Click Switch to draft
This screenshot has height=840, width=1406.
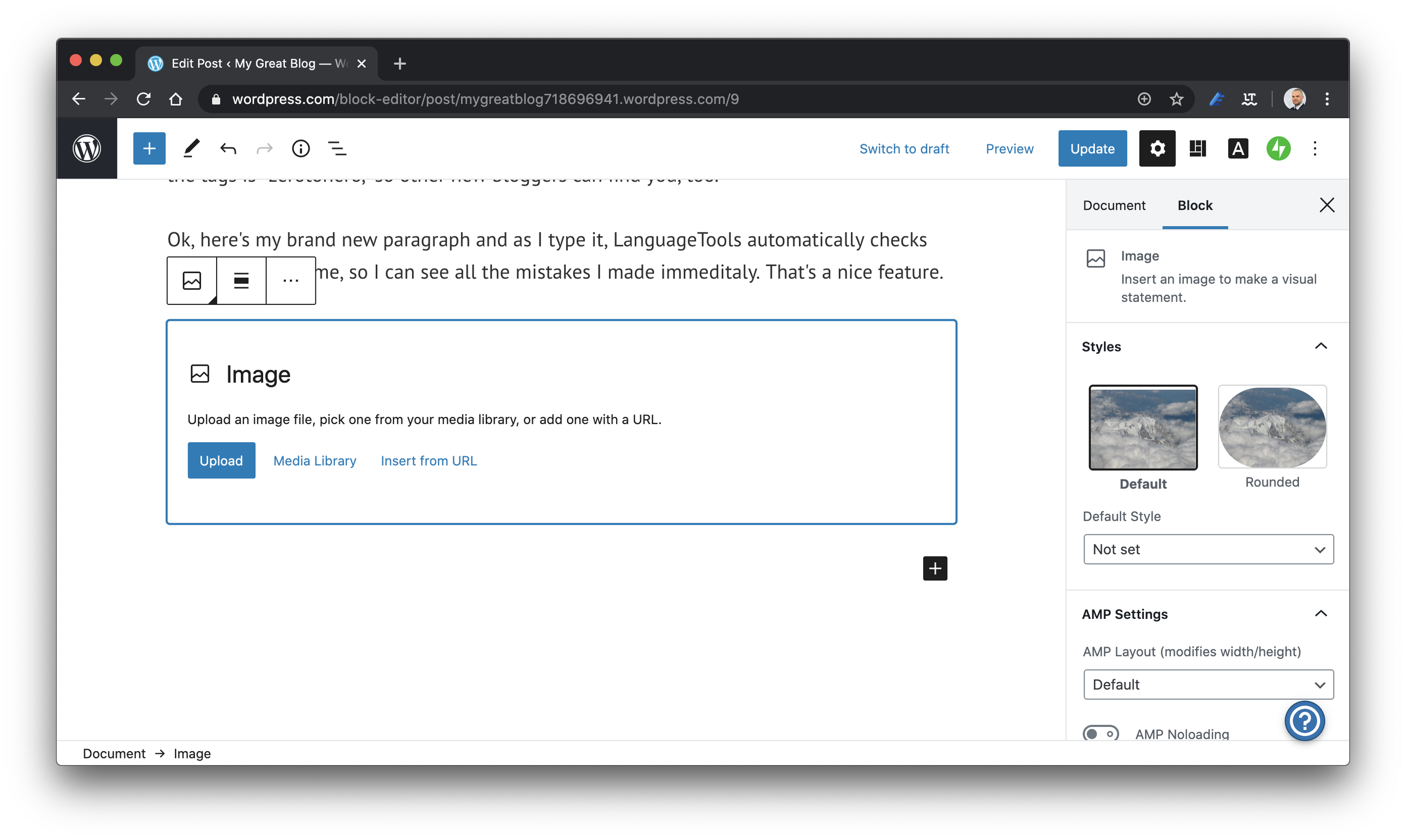(904, 148)
